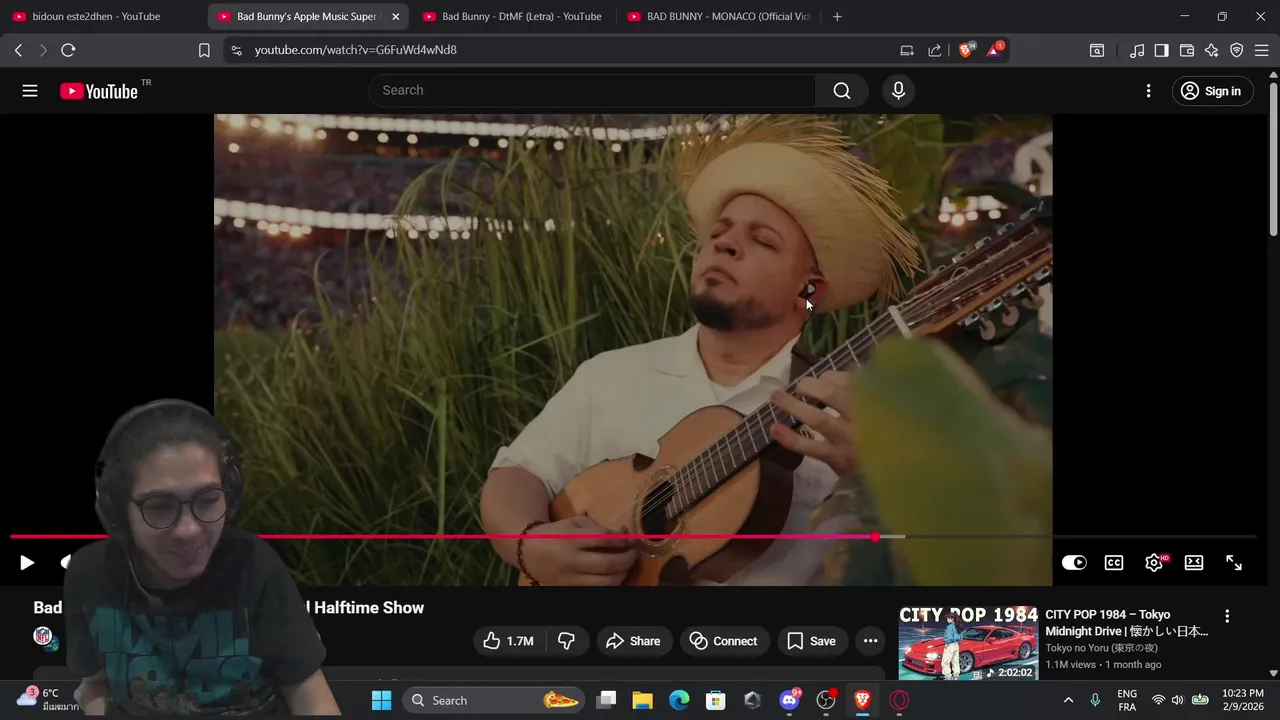
Task: Open options for CITY POP 1984 suggestion
Action: (x=1227, y=616)
